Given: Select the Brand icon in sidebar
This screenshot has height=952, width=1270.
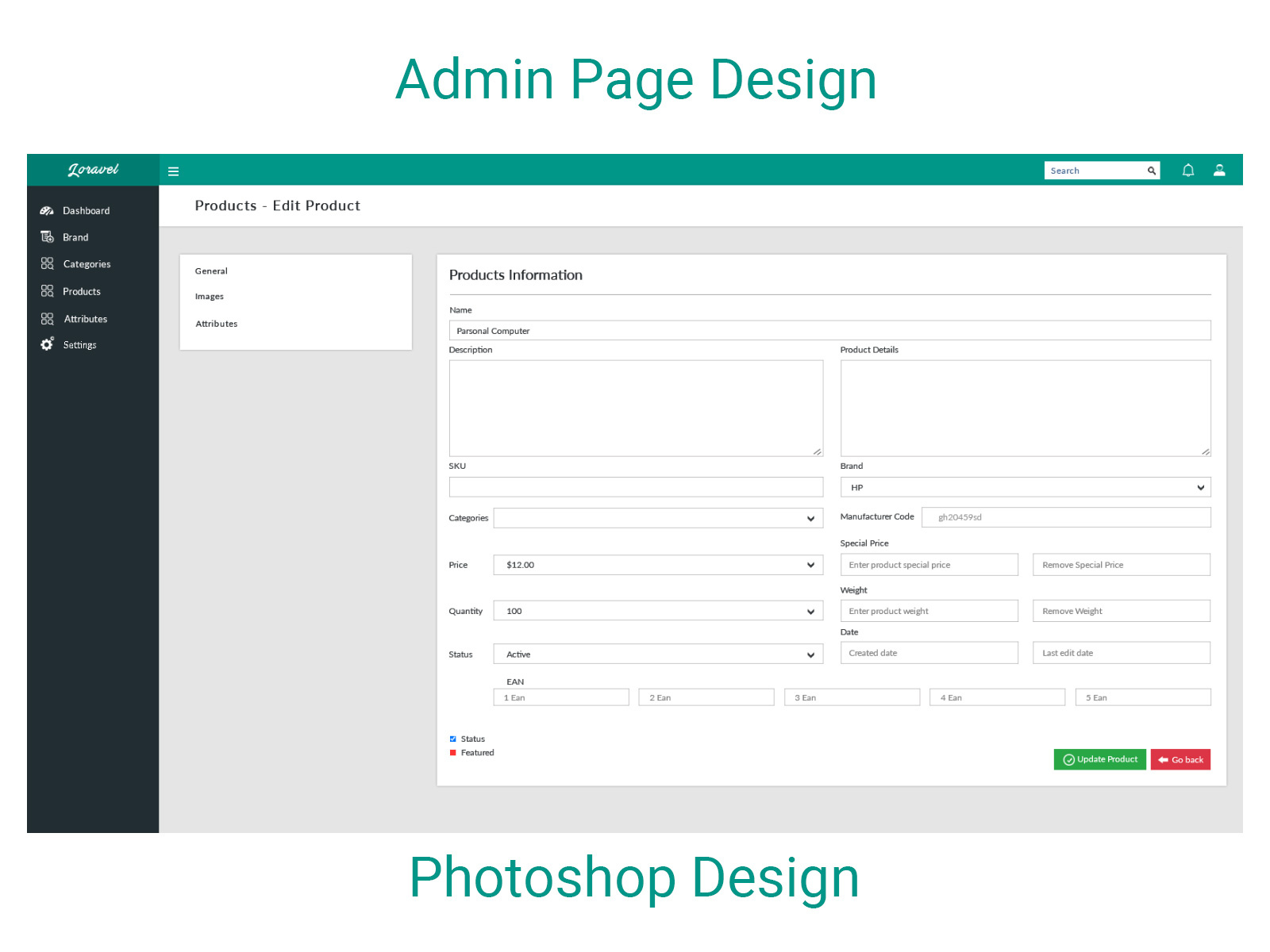Looking at the screenshot, I should pyautogui.click(x=47, y=236).
